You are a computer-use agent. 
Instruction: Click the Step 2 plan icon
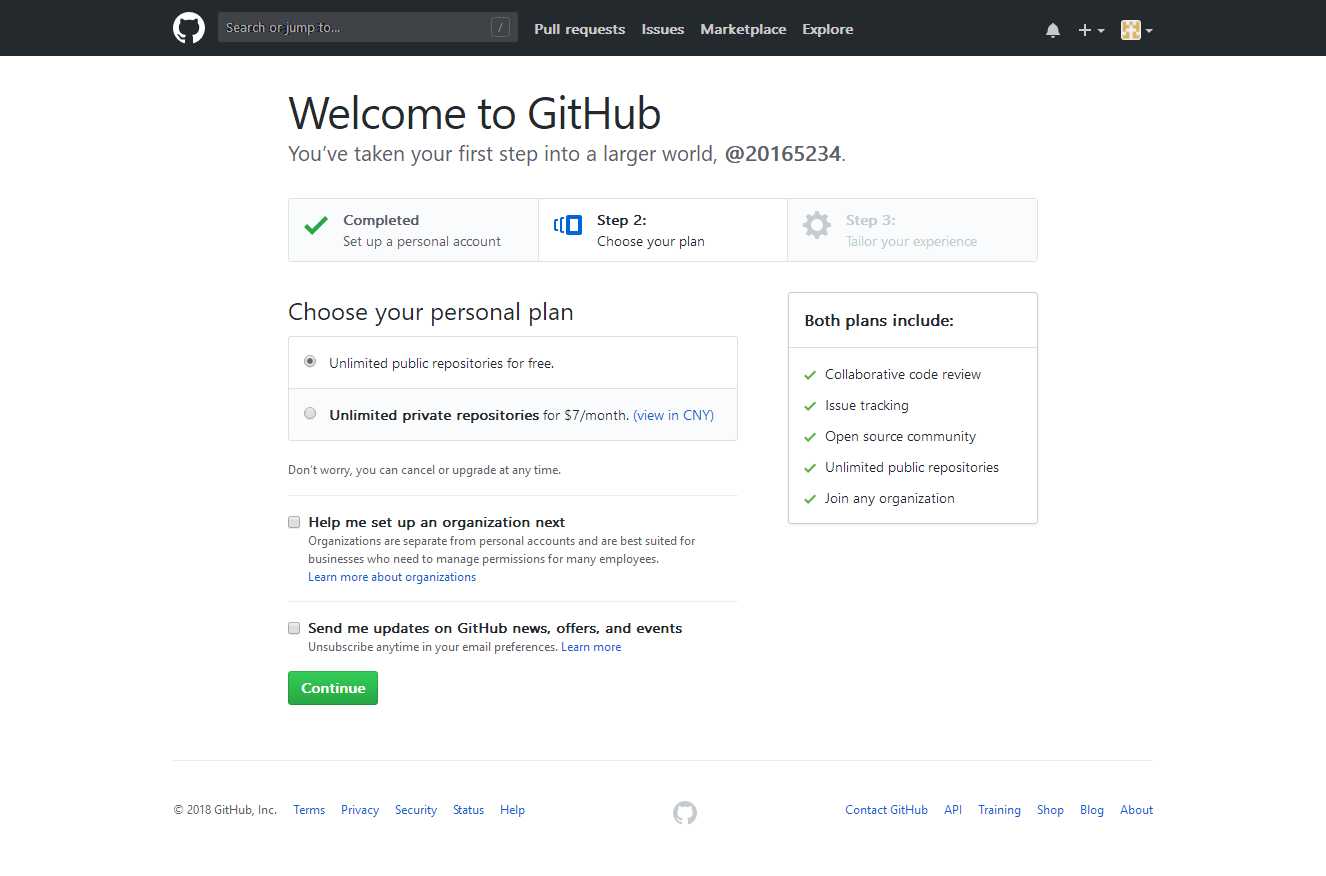click(568, 225)
